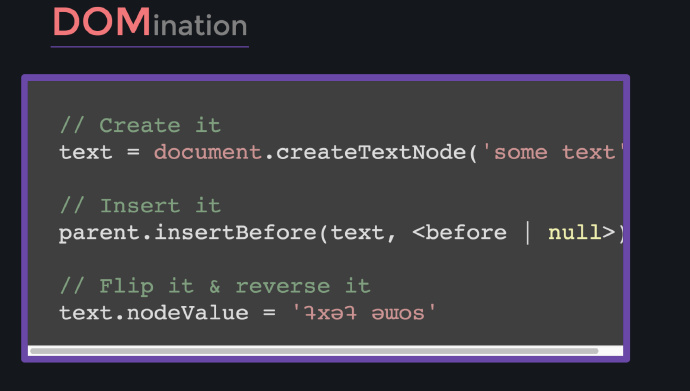Click the '// Create it' comment line

click(140, 126)
